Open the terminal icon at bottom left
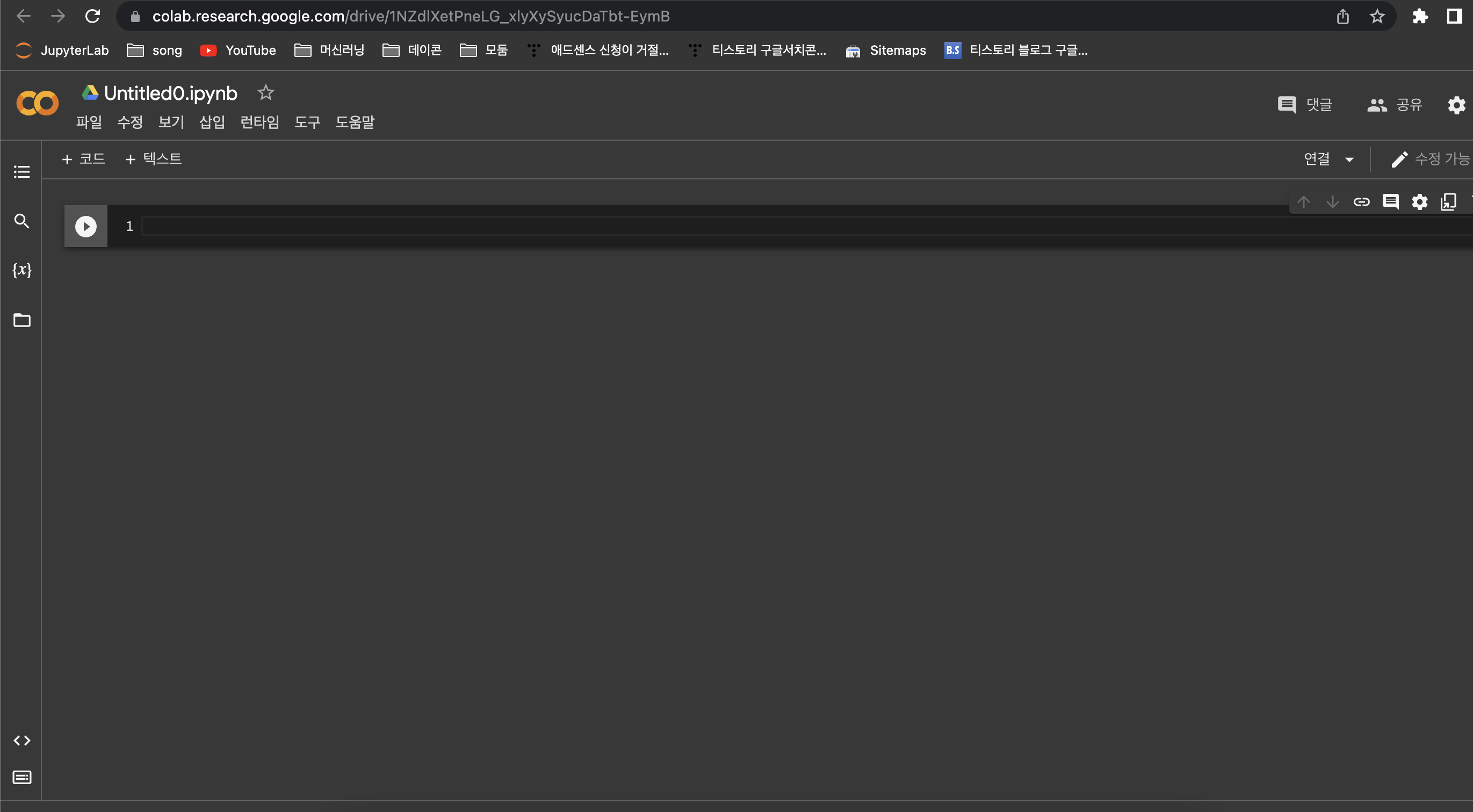 (21, 777)
